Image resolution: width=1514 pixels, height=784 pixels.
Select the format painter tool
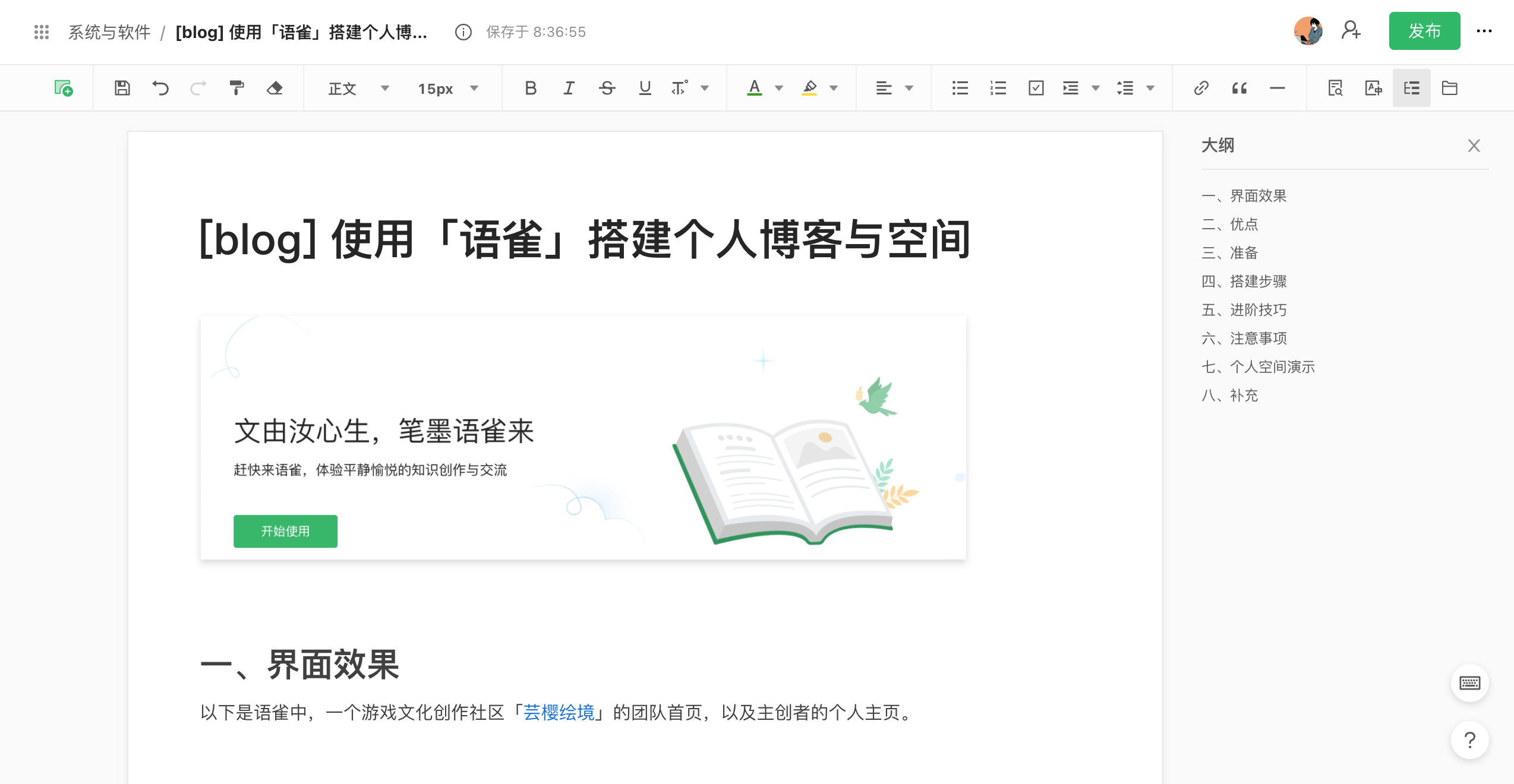click(x=236, y=88)
